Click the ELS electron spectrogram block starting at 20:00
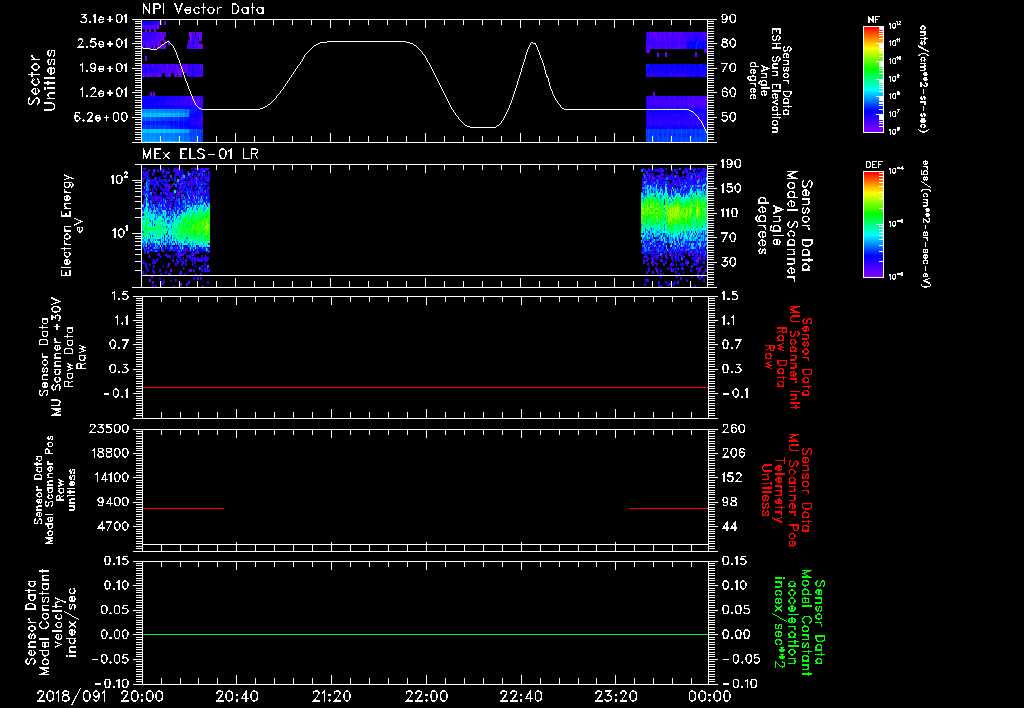Image resolution: width=1024 pixels, height=708 pixels. click(176, 227)
